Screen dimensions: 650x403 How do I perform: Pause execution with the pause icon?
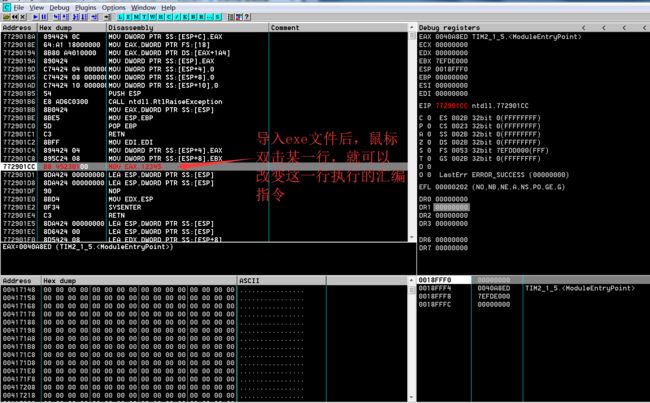coord(44,17)
